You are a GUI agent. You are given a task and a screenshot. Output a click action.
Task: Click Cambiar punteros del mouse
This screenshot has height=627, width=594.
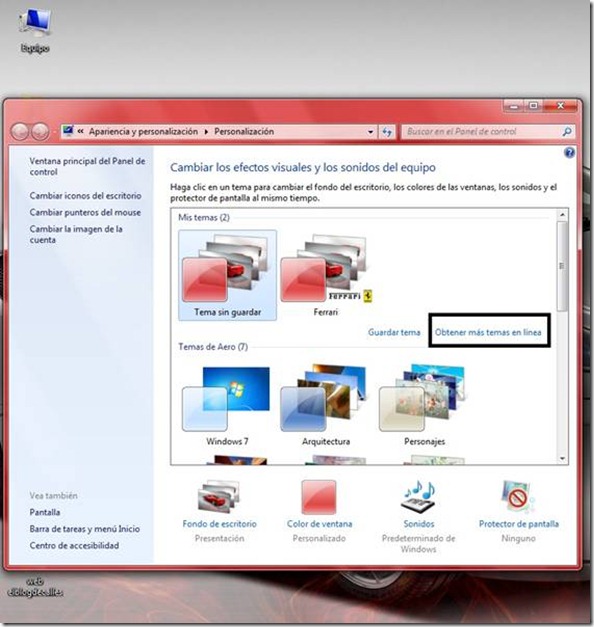(85, 212)
